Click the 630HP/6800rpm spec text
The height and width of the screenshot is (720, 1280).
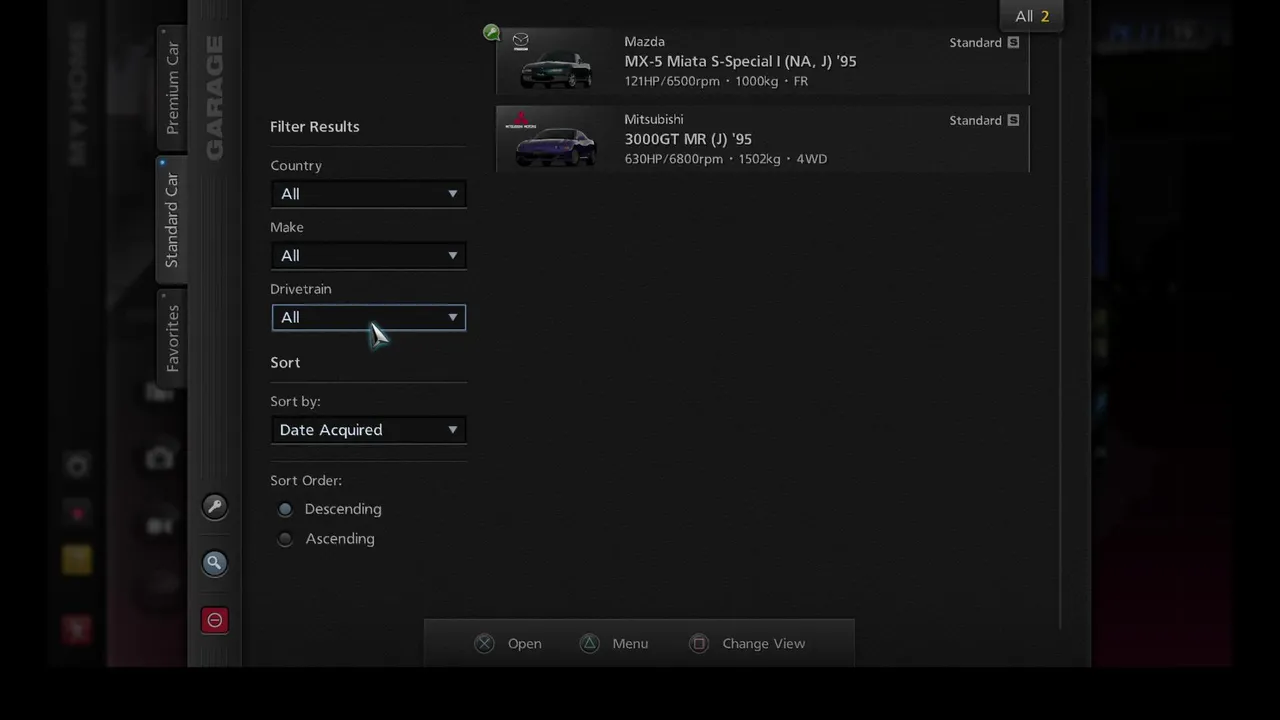[673, 159]
